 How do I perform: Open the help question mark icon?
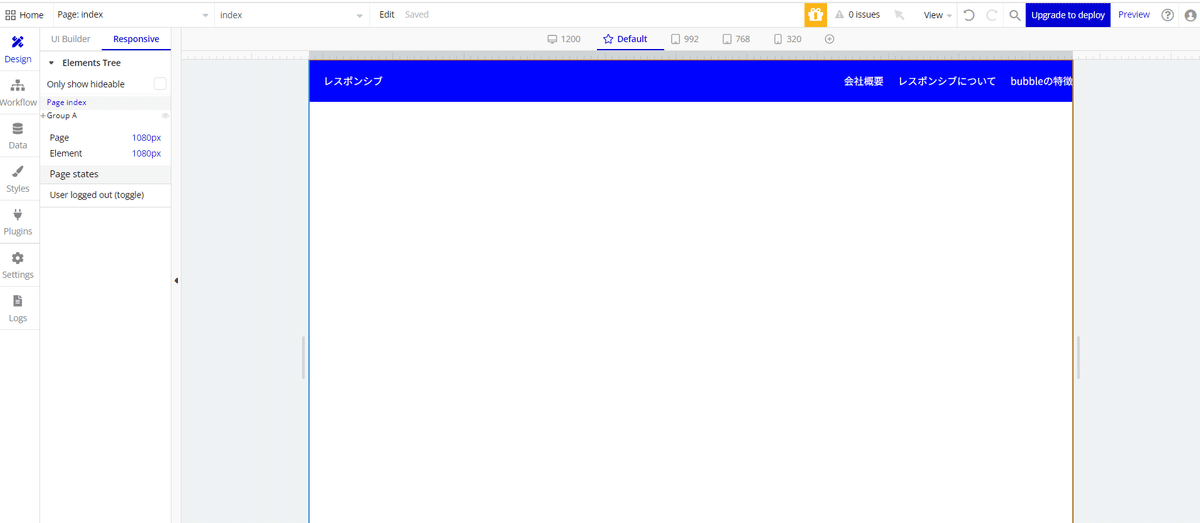1167,15
